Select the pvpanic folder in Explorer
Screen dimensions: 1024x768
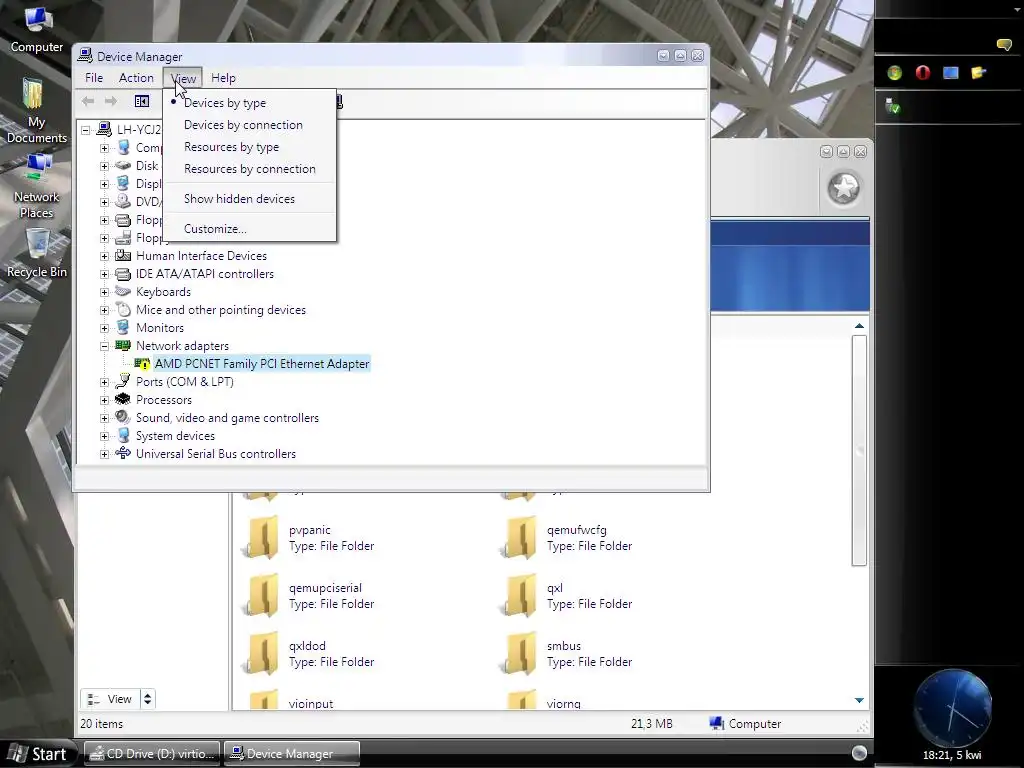coord(309,538)
